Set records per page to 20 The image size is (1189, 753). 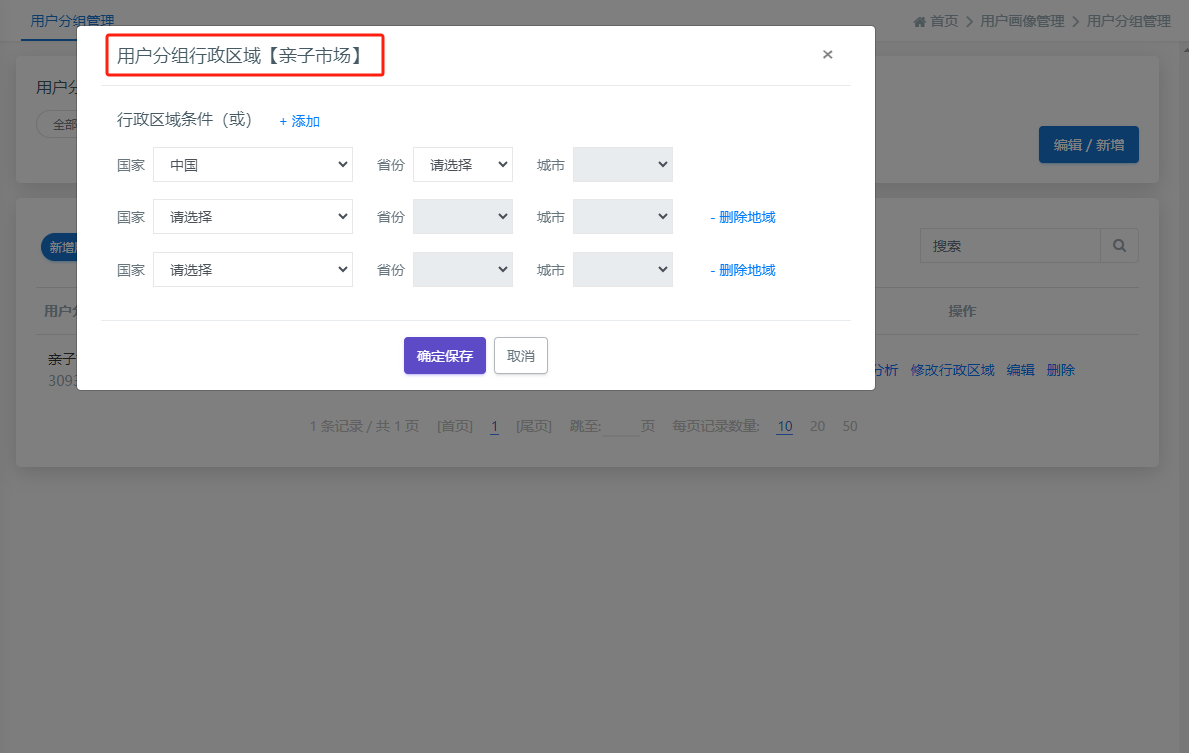pos(817,426)
